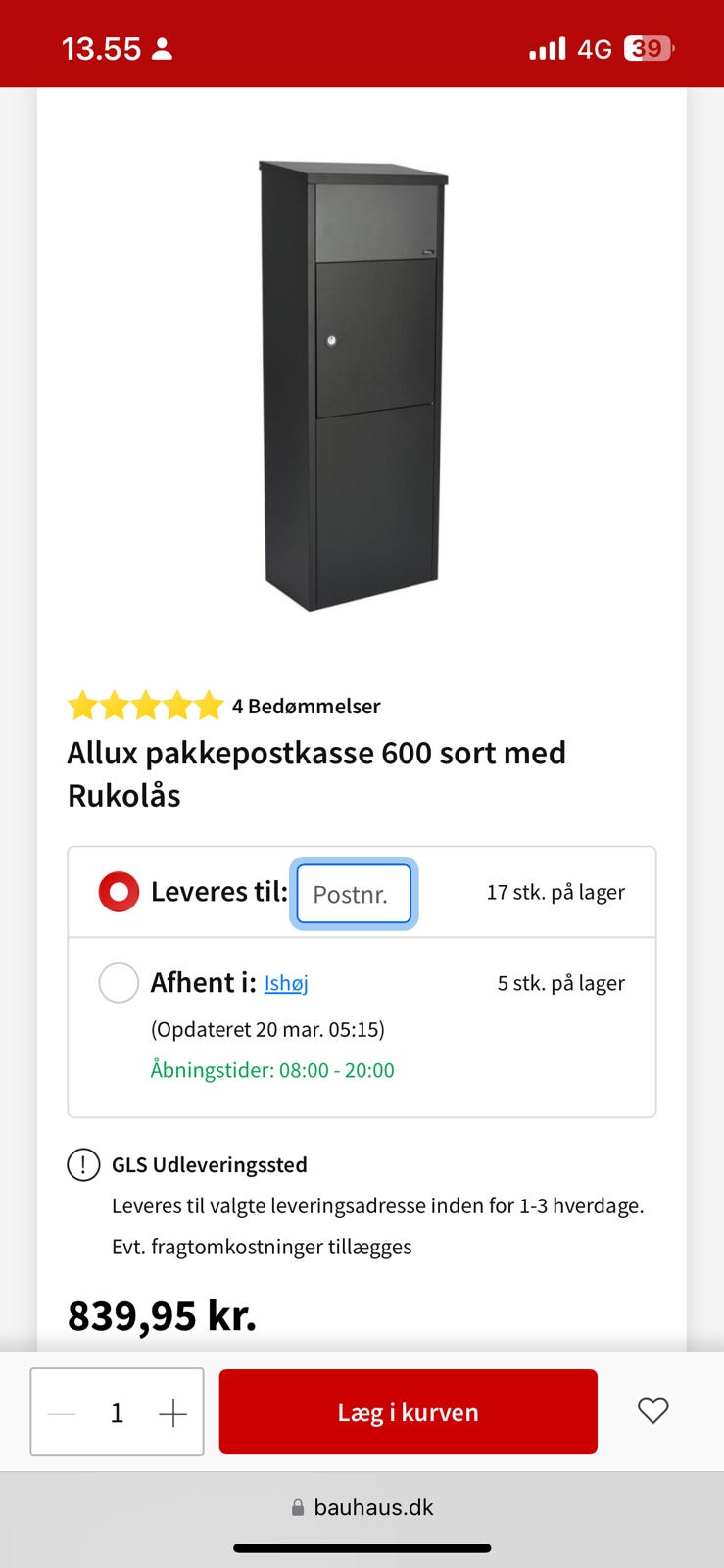The height and width of the screenshot is (1568, 724).
Task: Tap the yellow star rating
Action: [145, 706]
